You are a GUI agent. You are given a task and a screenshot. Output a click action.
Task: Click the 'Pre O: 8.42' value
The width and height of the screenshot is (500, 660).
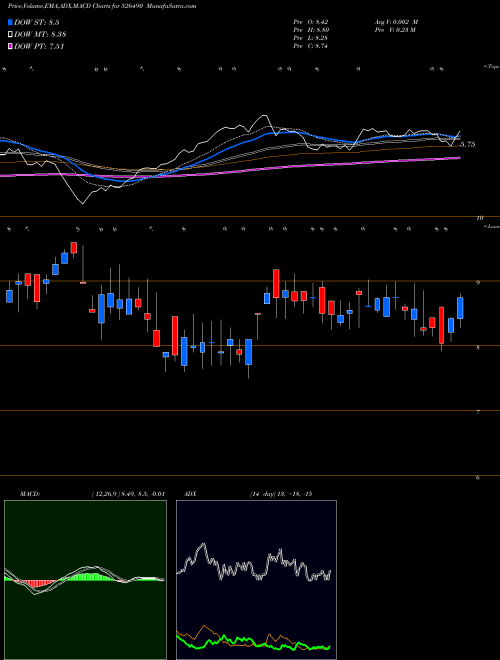[311, 22]
